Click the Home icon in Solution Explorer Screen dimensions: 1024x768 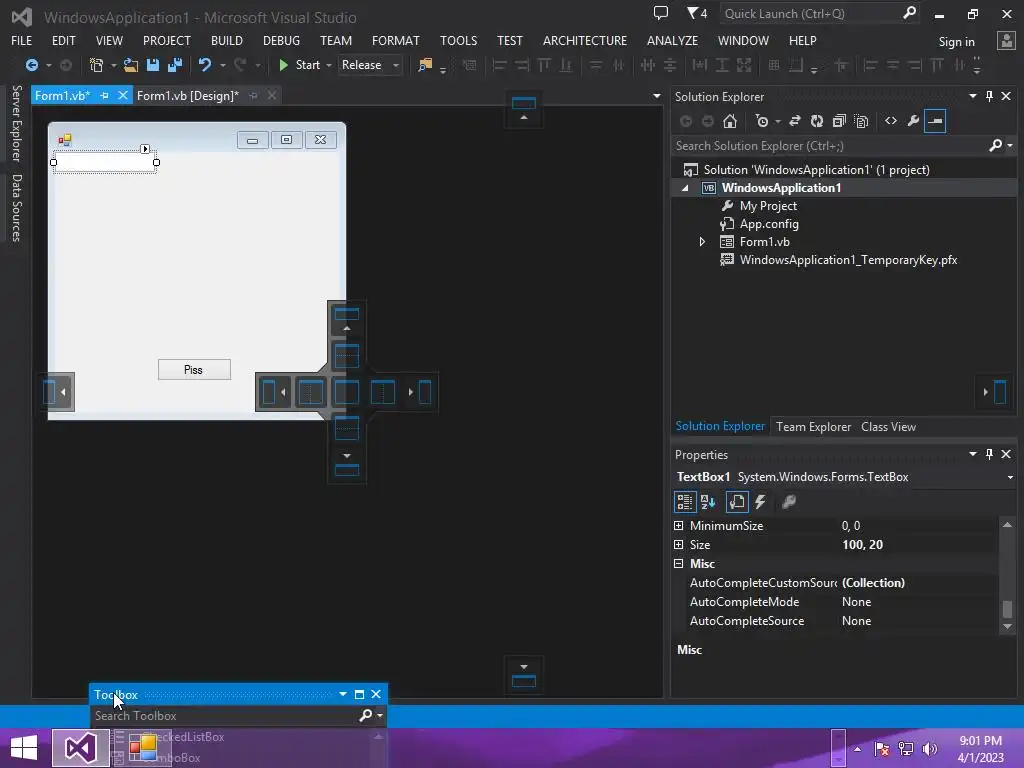pos(730,121)
